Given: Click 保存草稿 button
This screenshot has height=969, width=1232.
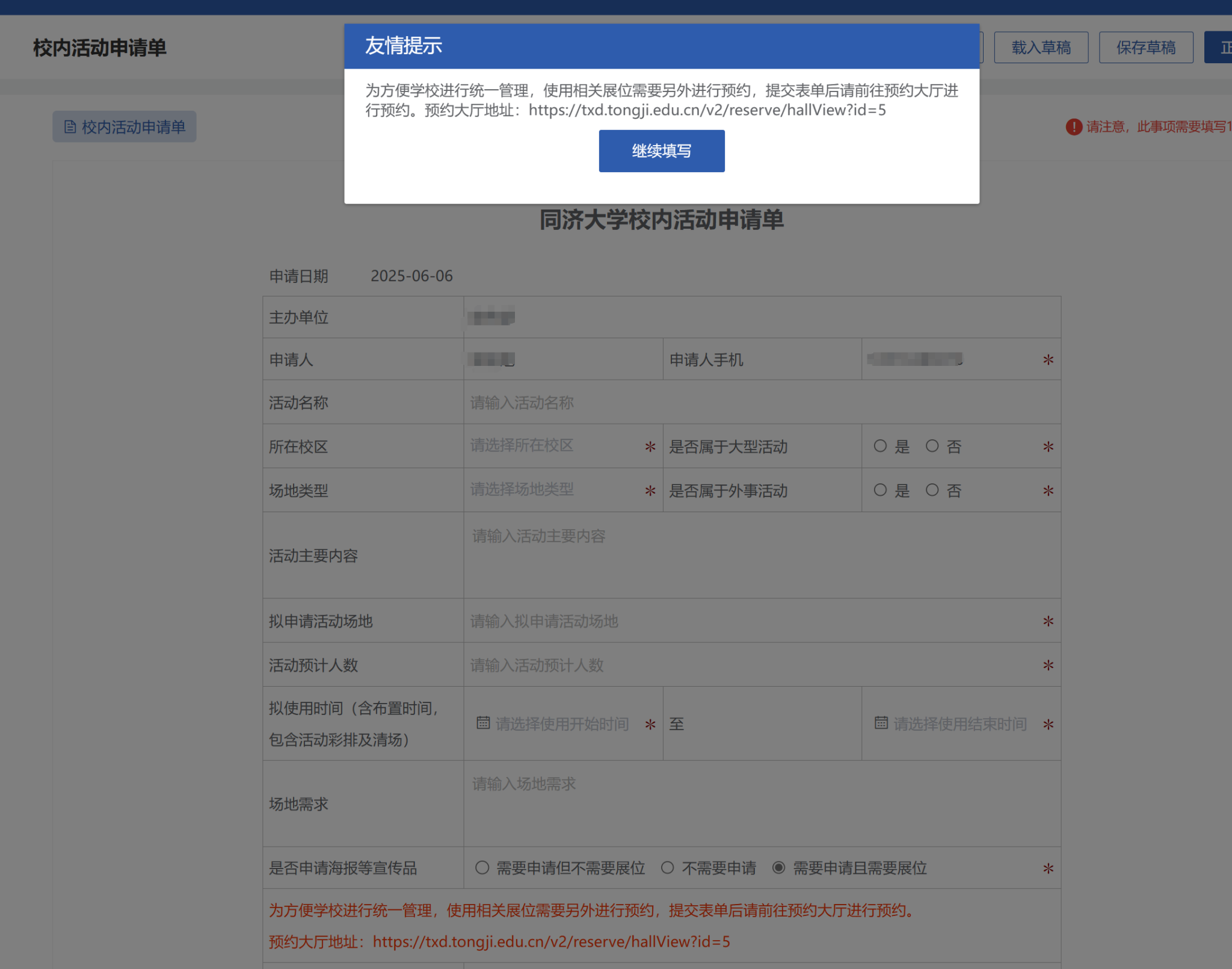Looking at the screenshot, I should tap(1145, 48).
